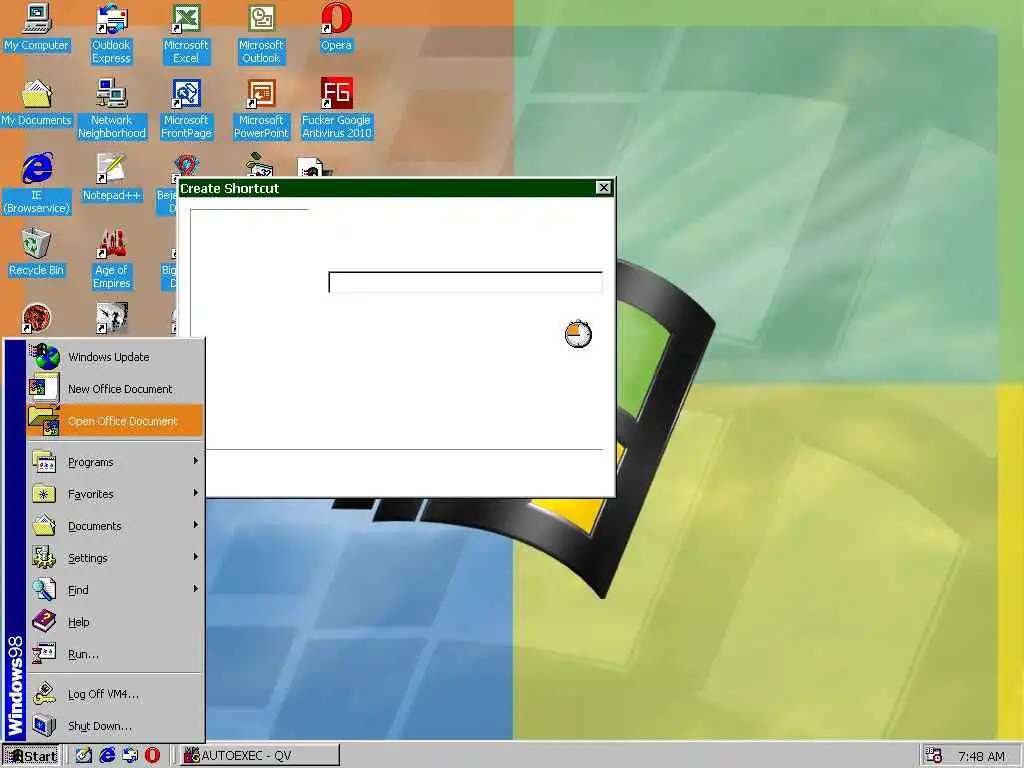Select the Microsoft PowerPoint desktop shortcut

(x=261, y=108)
